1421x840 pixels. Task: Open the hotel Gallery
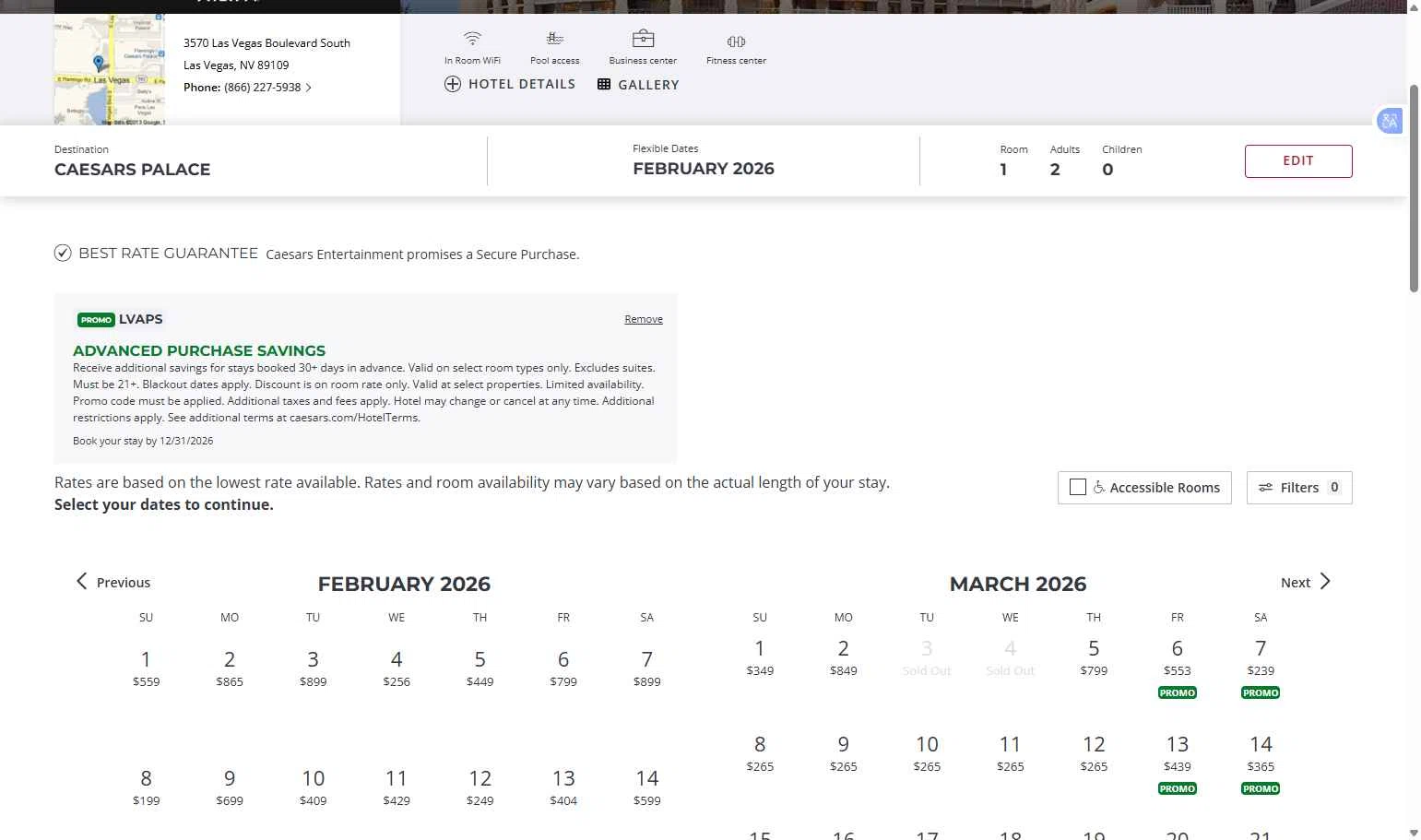pos(638,85)
